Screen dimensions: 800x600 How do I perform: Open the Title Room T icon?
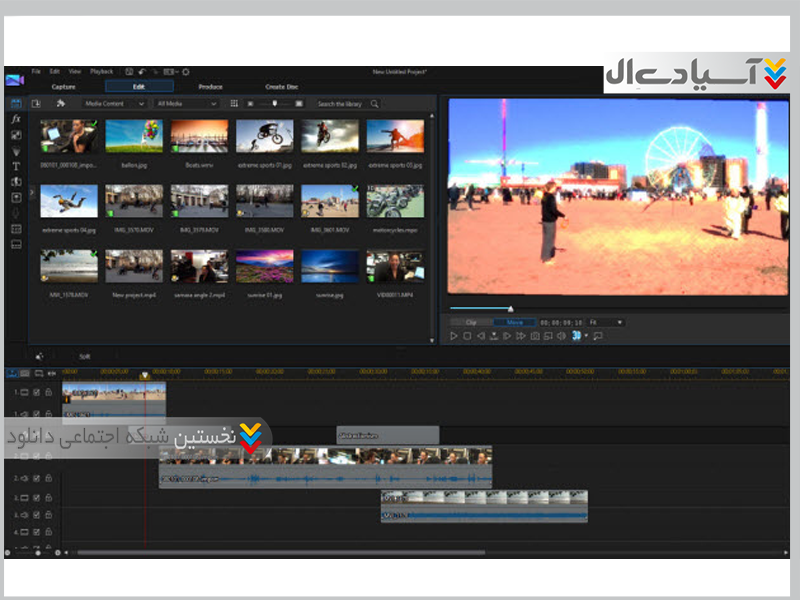16,166
